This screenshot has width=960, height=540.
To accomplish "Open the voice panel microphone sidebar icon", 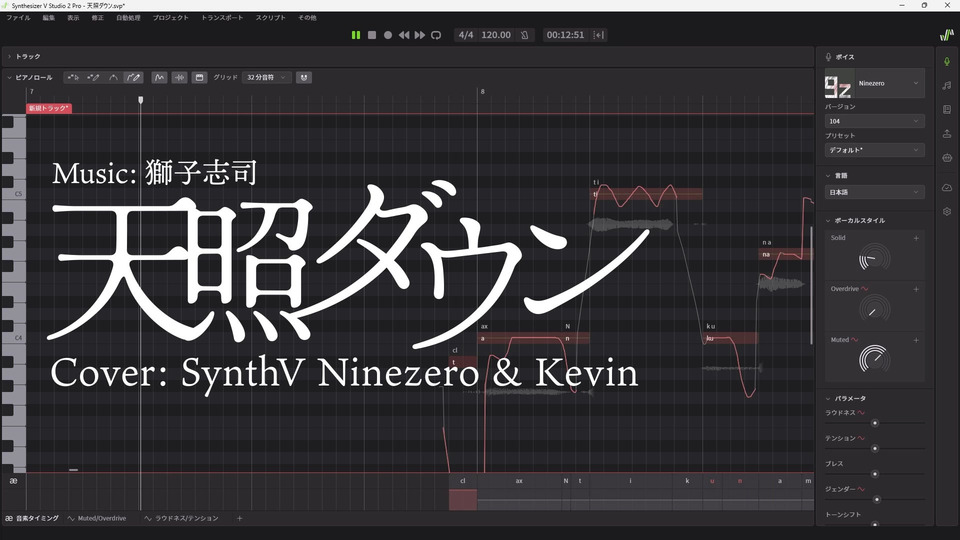I will point(947,61).
